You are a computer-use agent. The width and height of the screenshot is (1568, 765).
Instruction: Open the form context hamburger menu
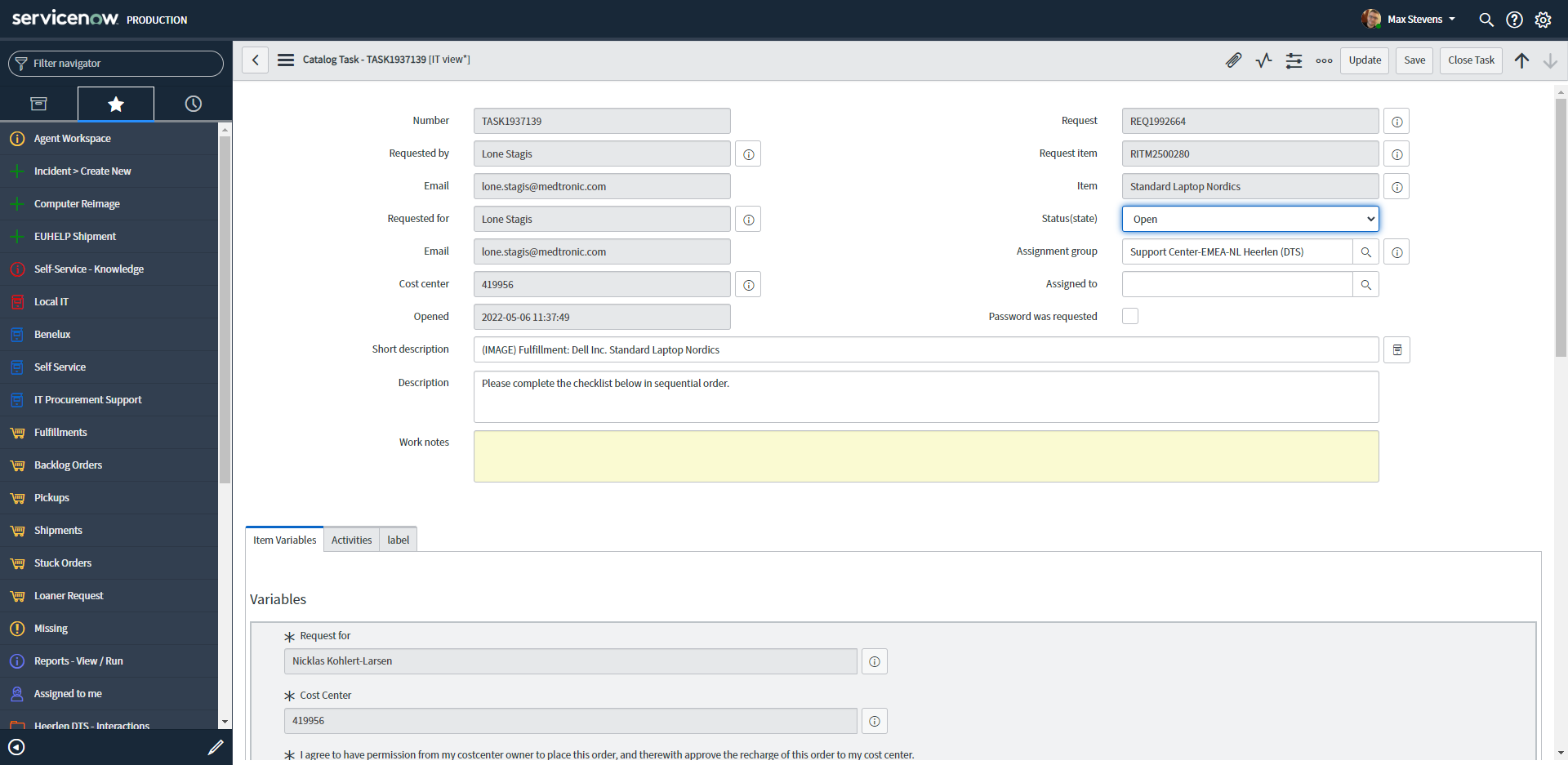coord(286,60)
